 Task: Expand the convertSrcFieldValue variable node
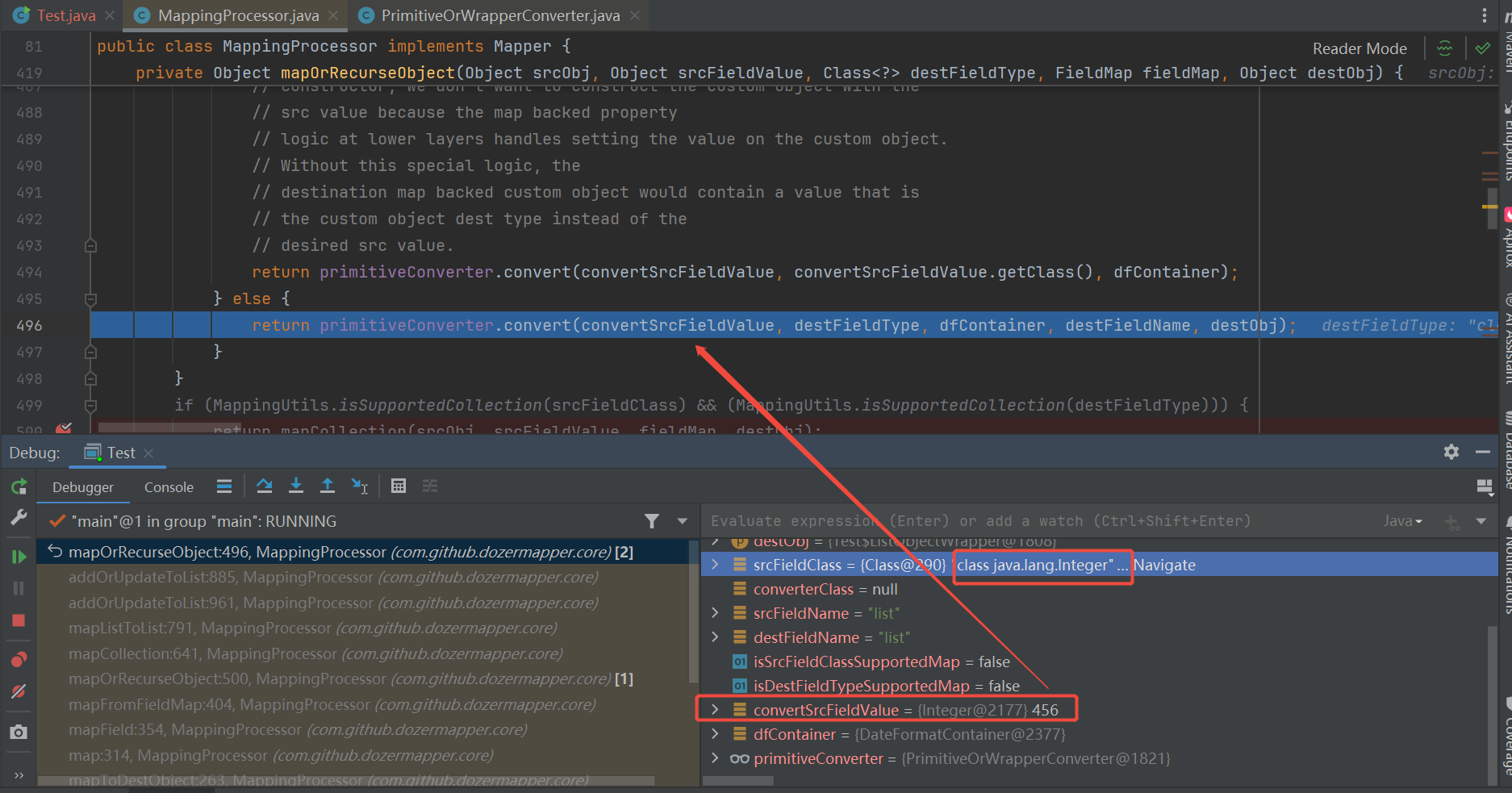tap(715, 710)
